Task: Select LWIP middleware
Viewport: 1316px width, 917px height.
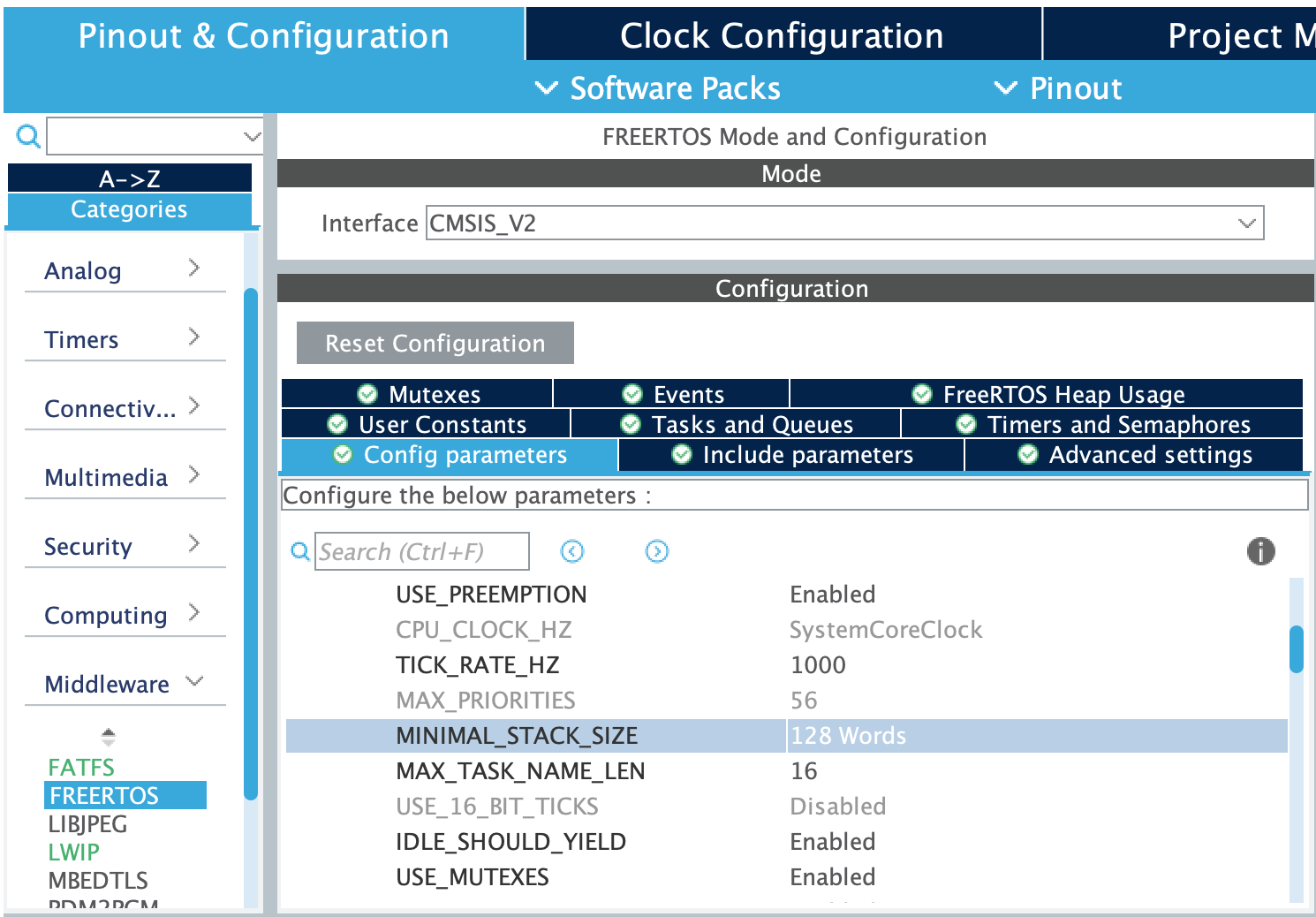Action: 73,852
